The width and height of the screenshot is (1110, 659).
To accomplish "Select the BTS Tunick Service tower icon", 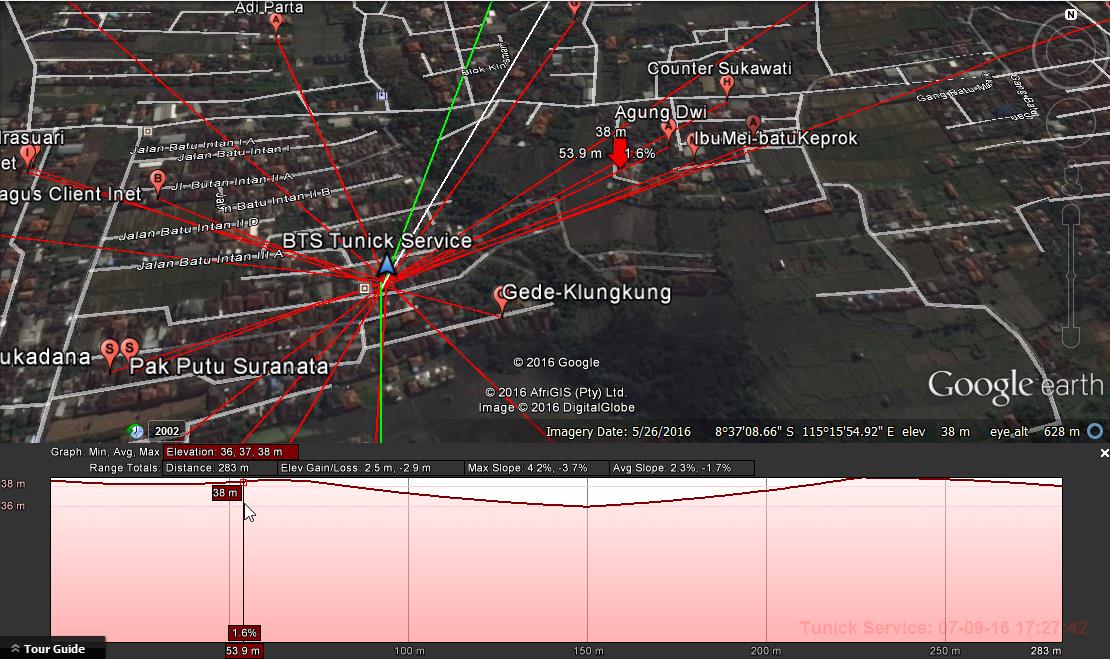I will click(x=386, y=265).
